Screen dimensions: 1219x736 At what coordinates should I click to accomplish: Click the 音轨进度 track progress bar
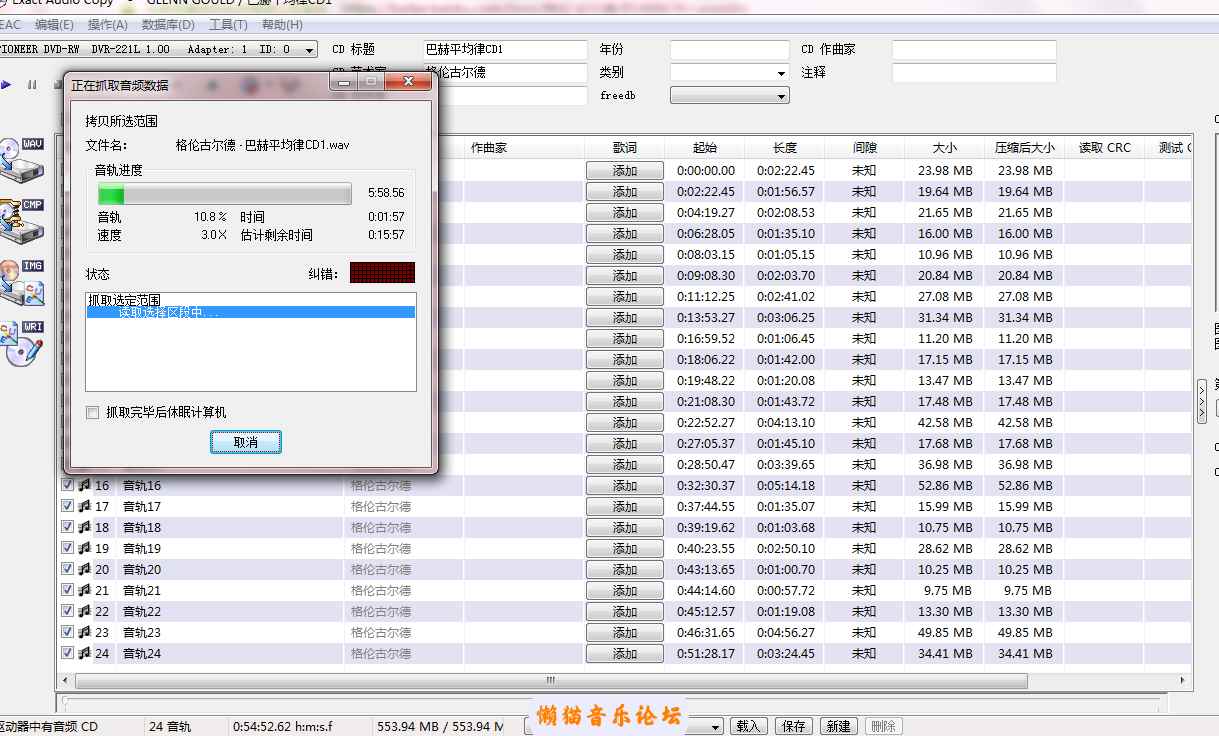tap(224, 193)
